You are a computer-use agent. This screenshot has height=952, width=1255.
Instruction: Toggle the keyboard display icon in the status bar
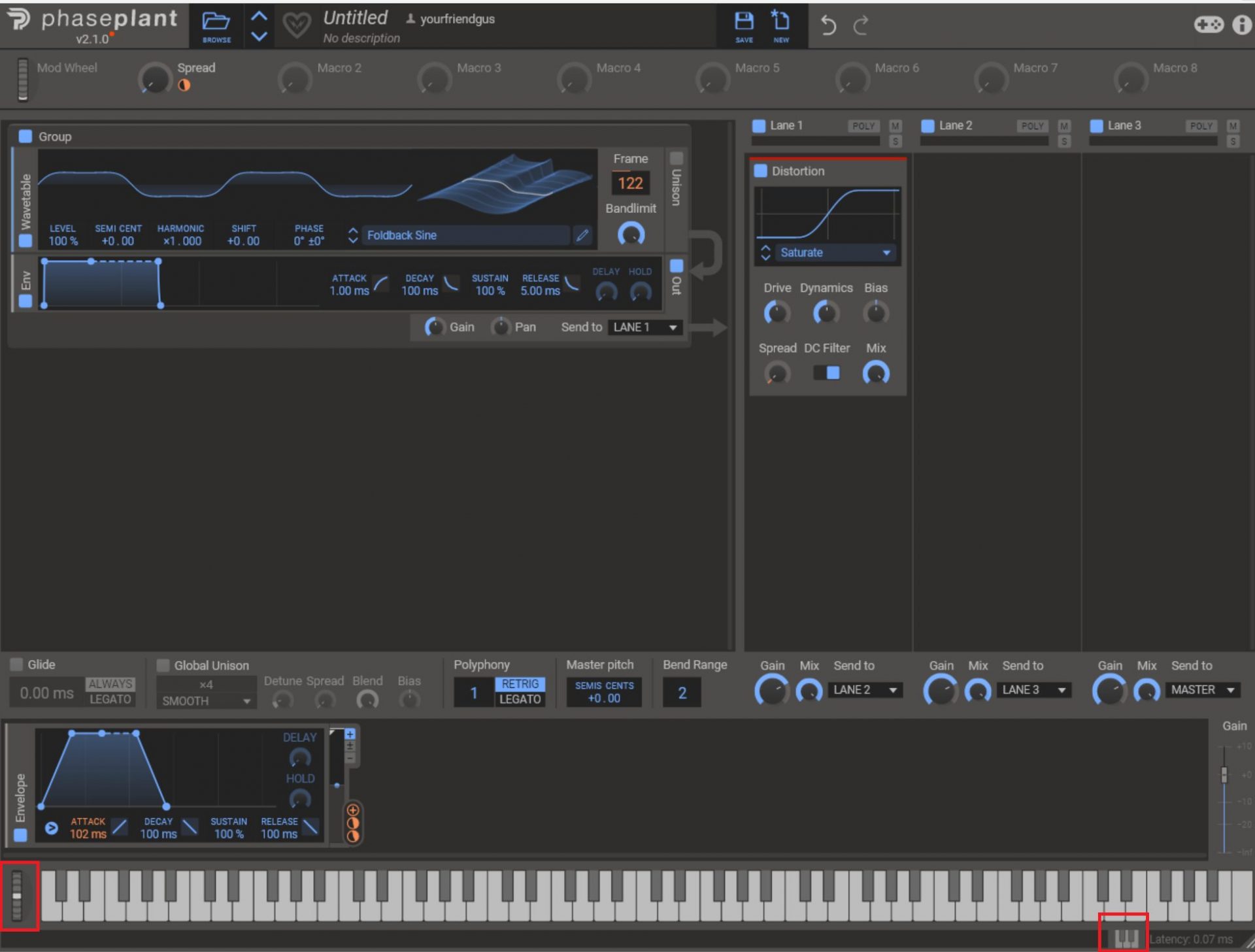[1125, 938]
